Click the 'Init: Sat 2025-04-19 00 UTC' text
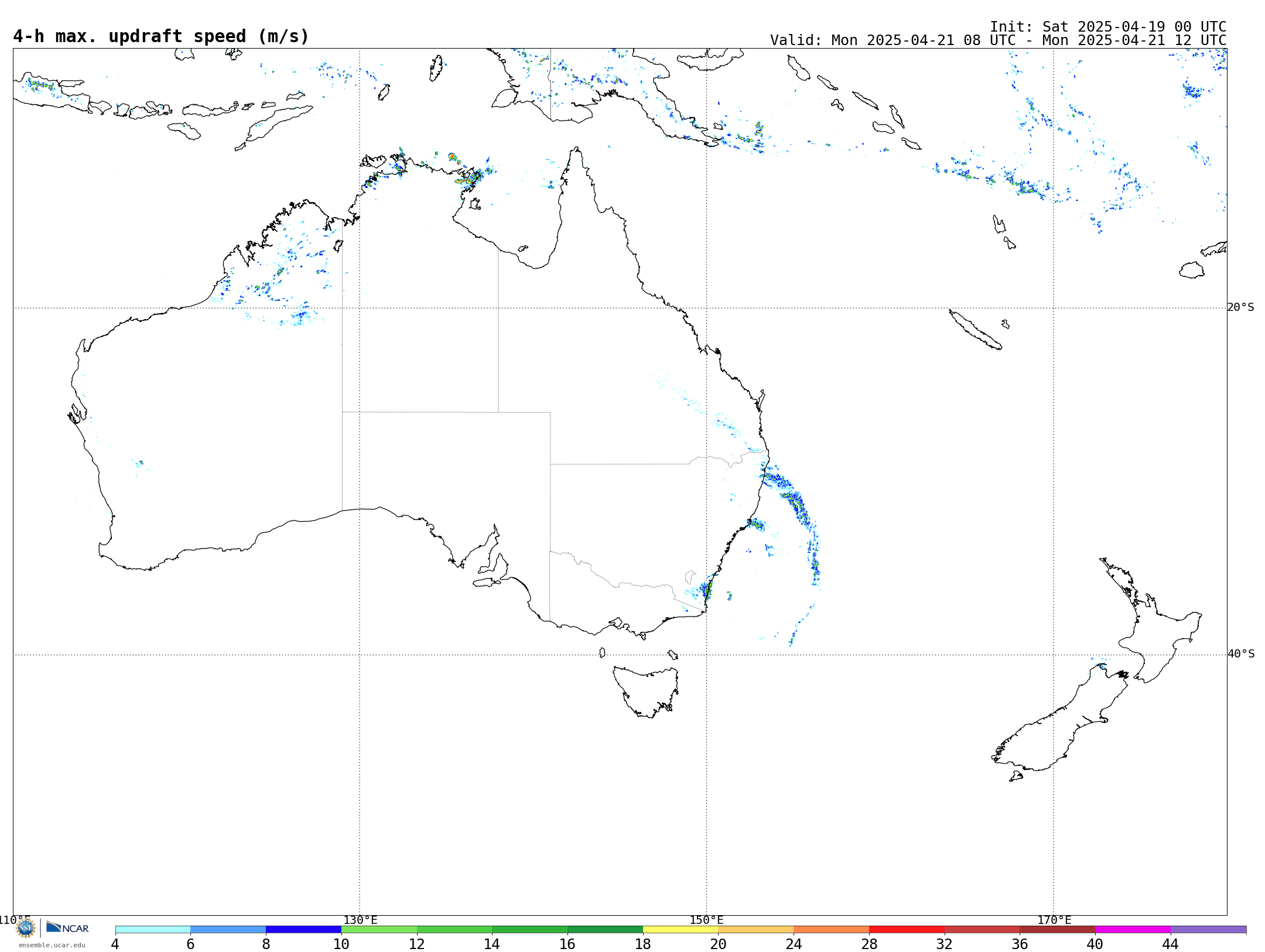1265x952 pixels. 1108,27
